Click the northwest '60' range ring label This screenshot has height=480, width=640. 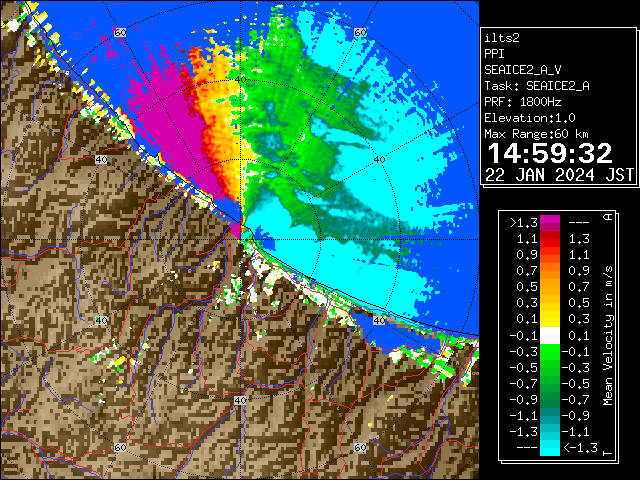click(120, 32)
